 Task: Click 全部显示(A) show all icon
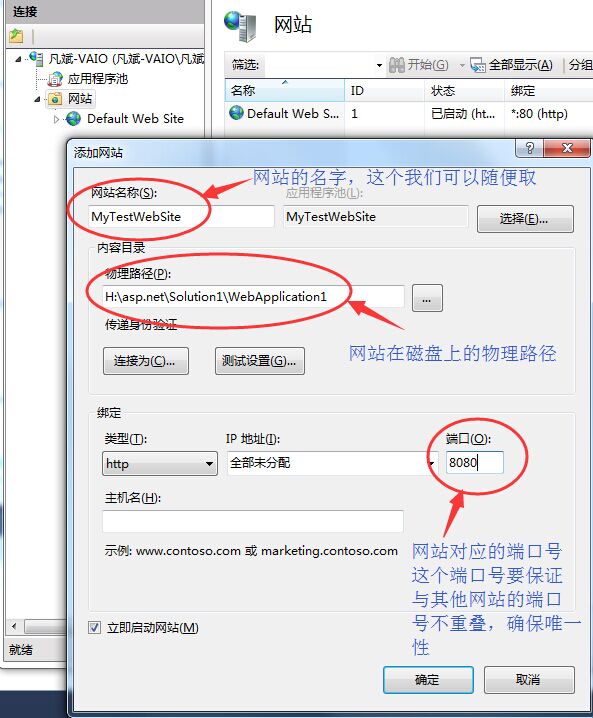[x=478, y=65]
